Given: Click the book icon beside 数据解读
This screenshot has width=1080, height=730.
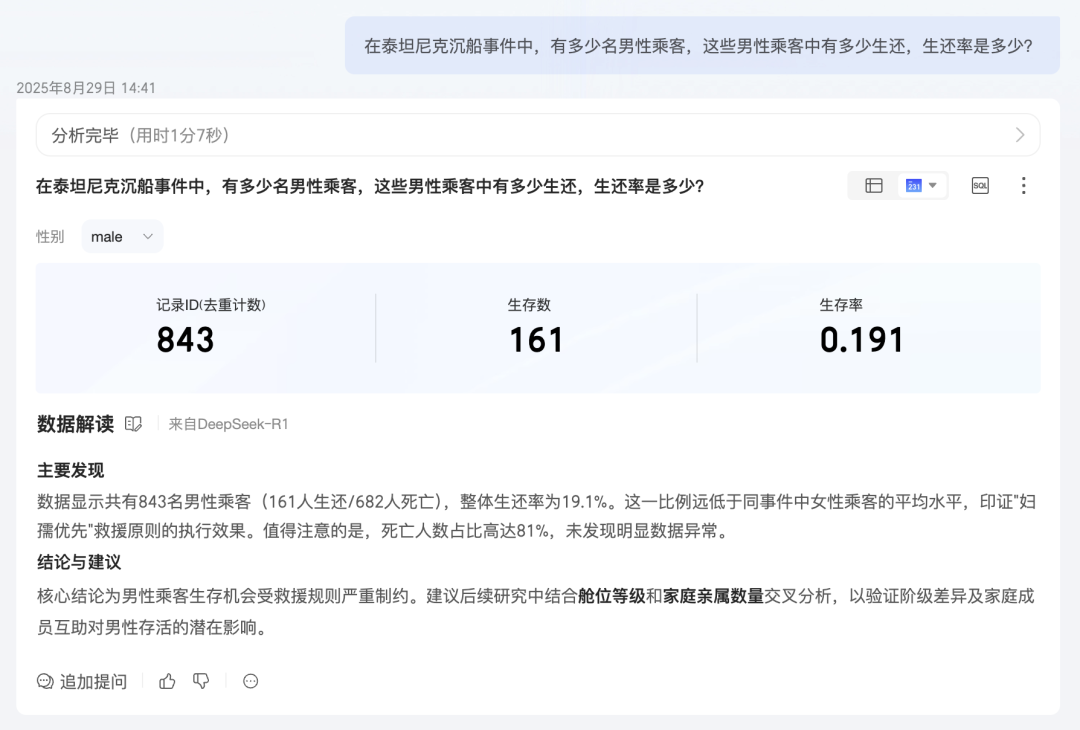Looking at the screenshot, I should (x=133, y=424).
